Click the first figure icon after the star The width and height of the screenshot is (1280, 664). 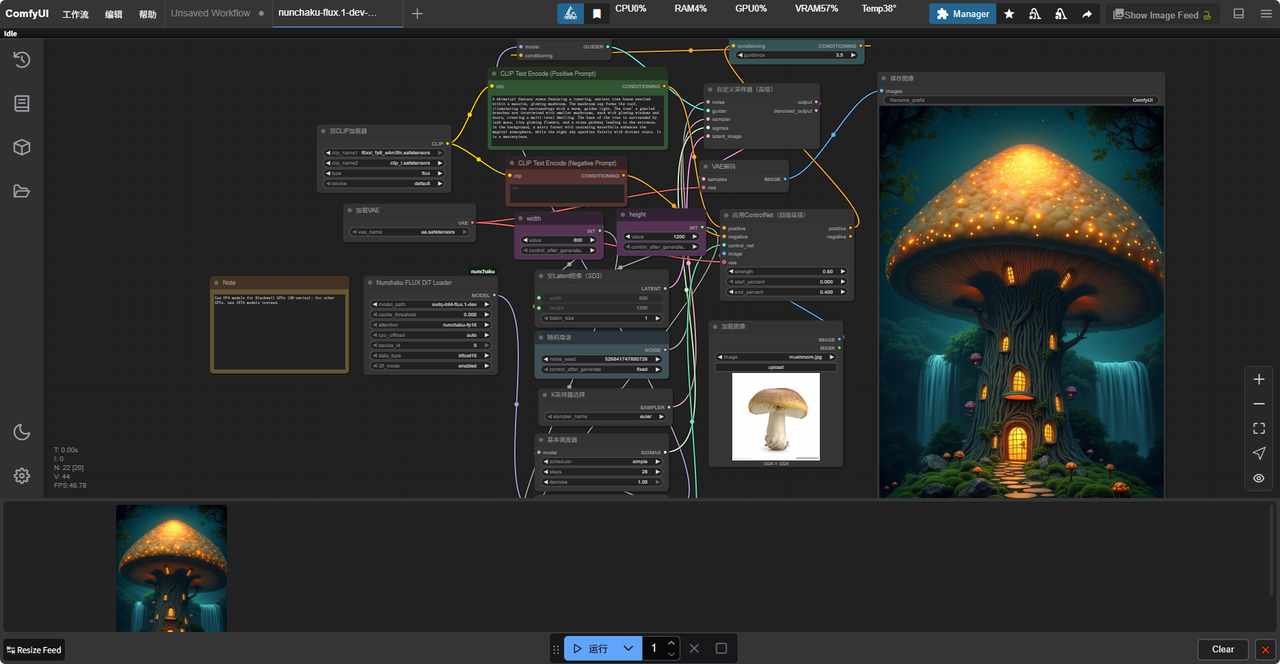[x=1035, y=14]
